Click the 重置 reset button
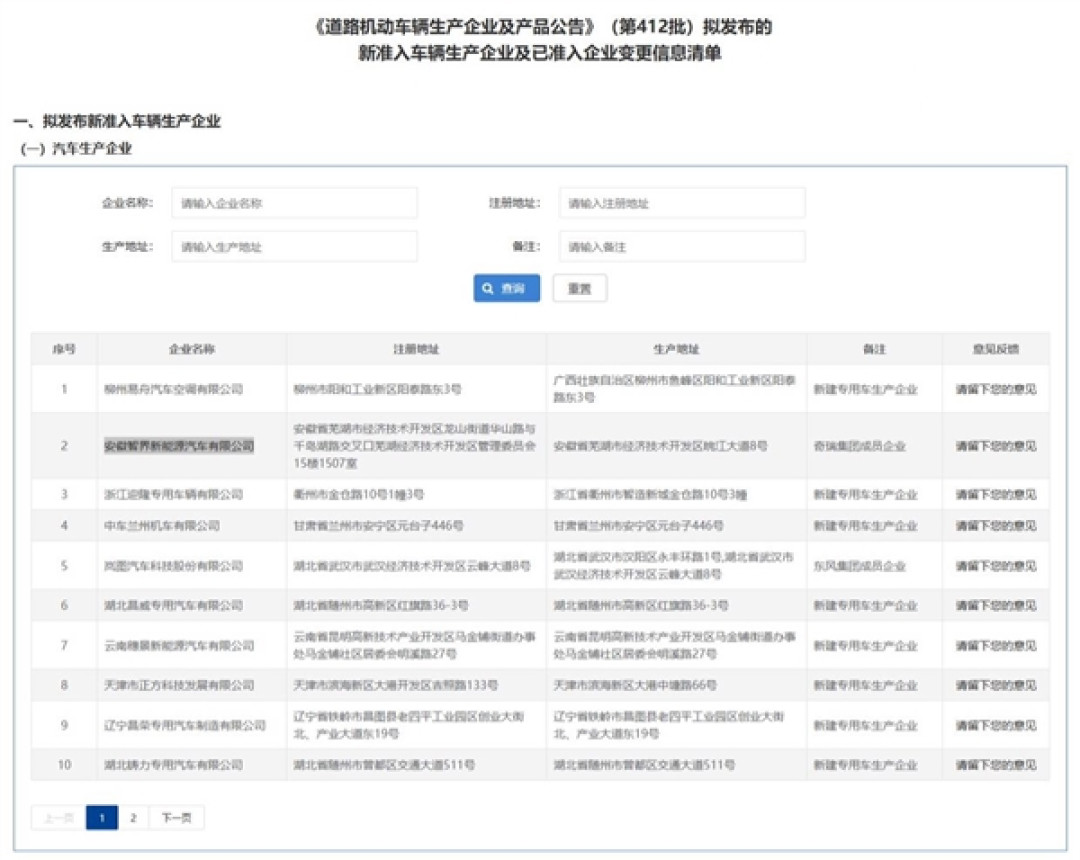This screenshot has width=1080, height=860. point(579,289)
